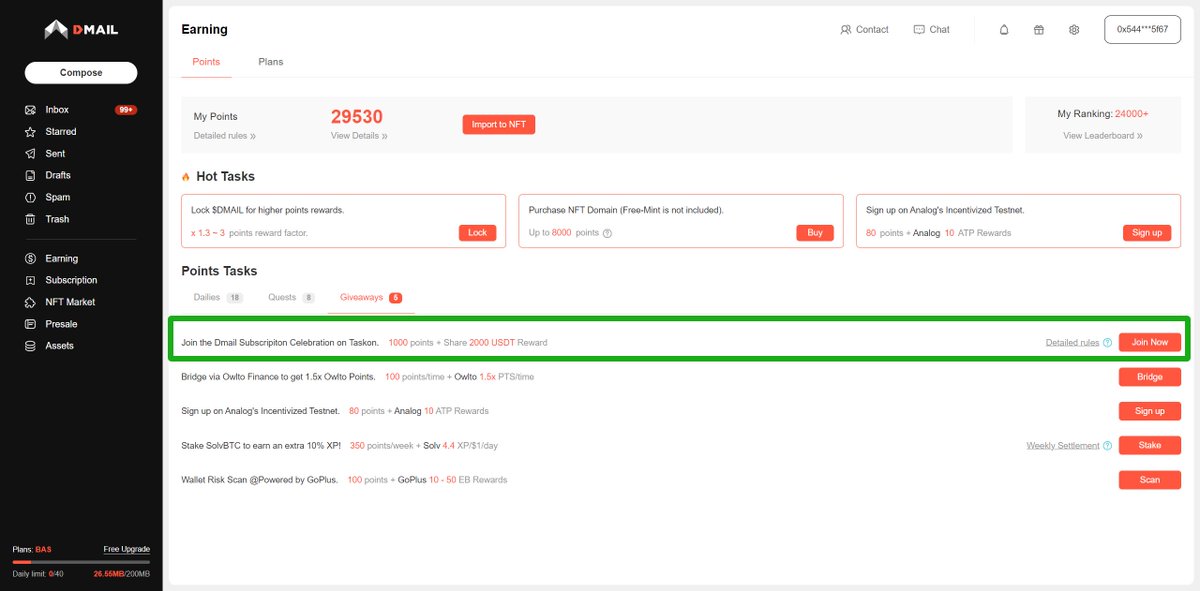
Task: Open View Leaderboard link
Action: coord(1103,136)
